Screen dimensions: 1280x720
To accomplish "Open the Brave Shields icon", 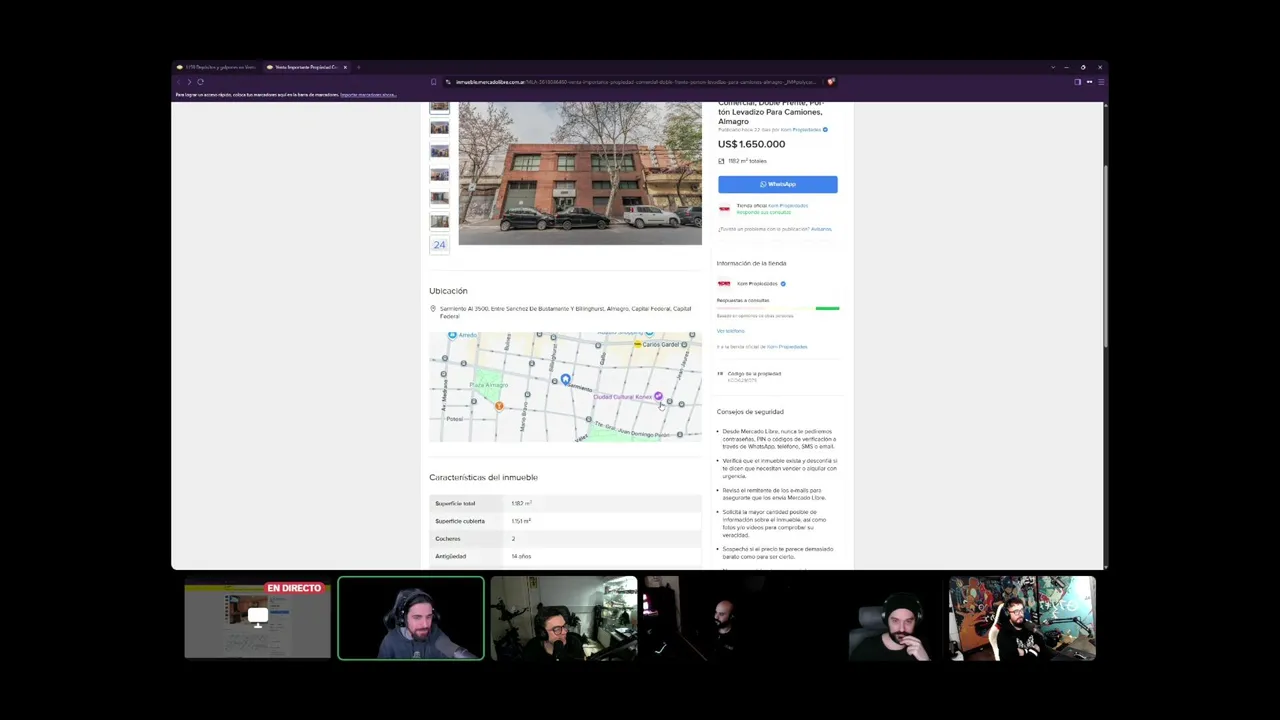I will click(831, 82).
